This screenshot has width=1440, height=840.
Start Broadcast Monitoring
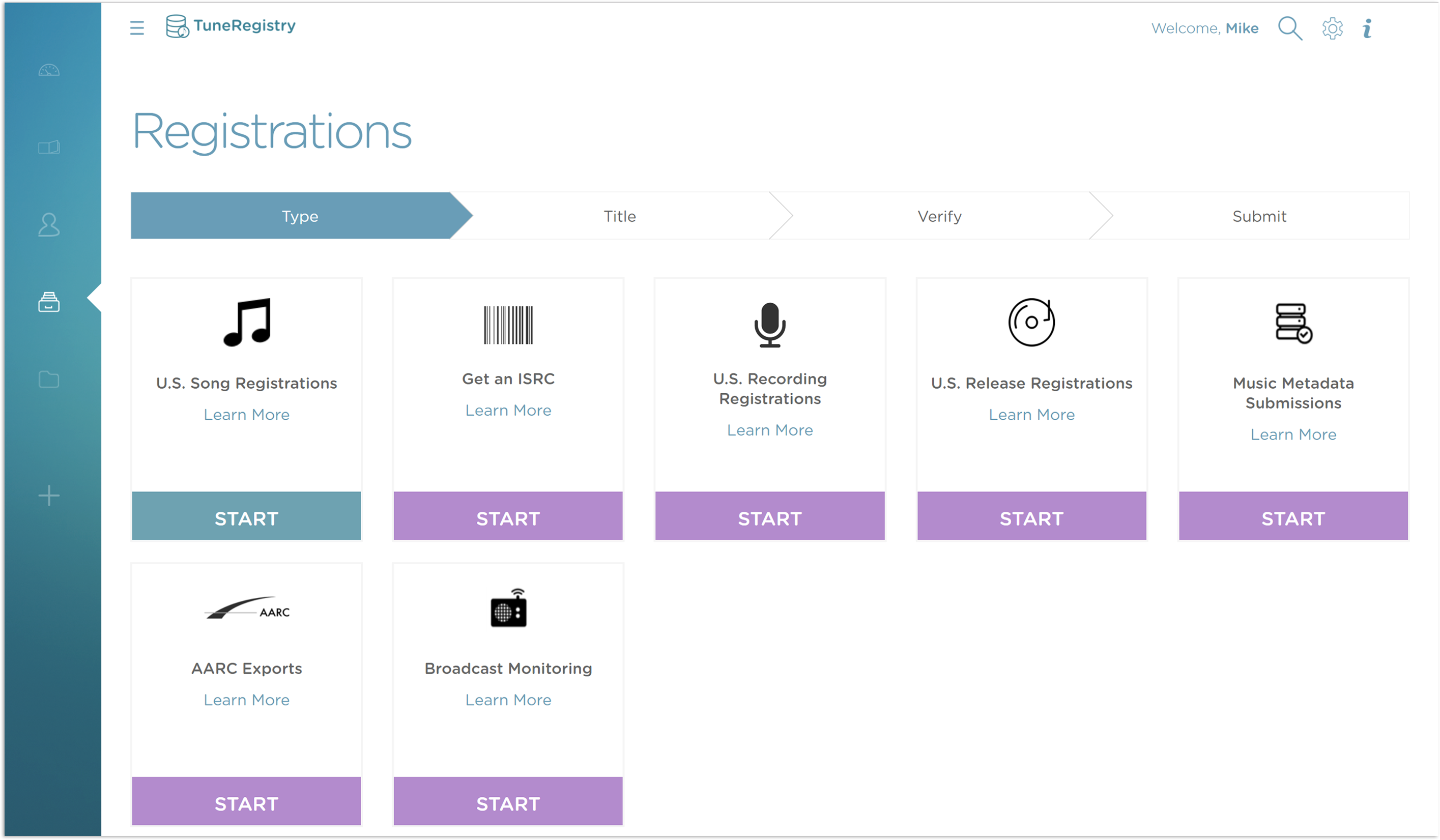click(508, 801)
